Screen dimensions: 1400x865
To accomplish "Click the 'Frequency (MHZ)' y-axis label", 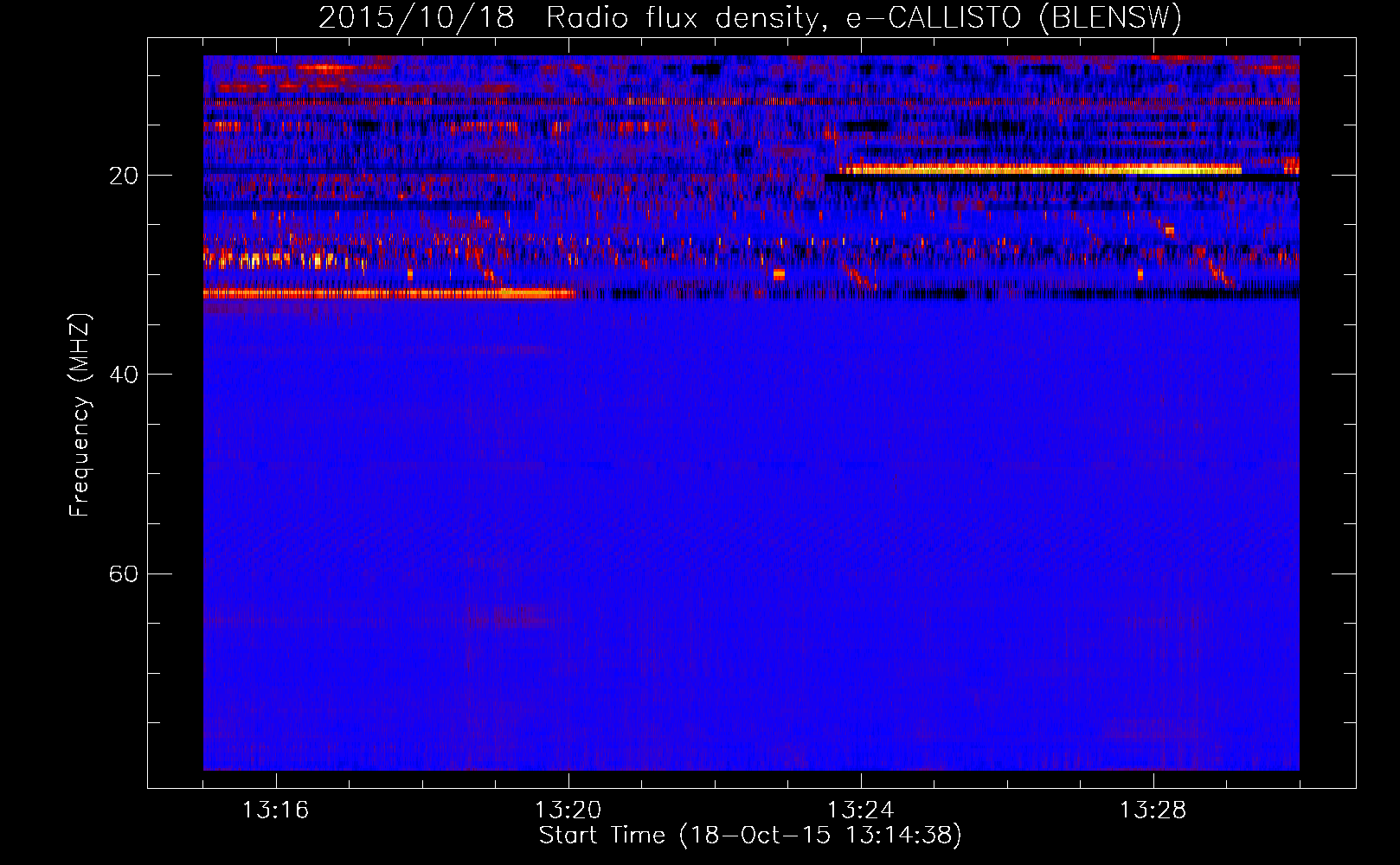I will pyautogui.click(x=80, y=415).
